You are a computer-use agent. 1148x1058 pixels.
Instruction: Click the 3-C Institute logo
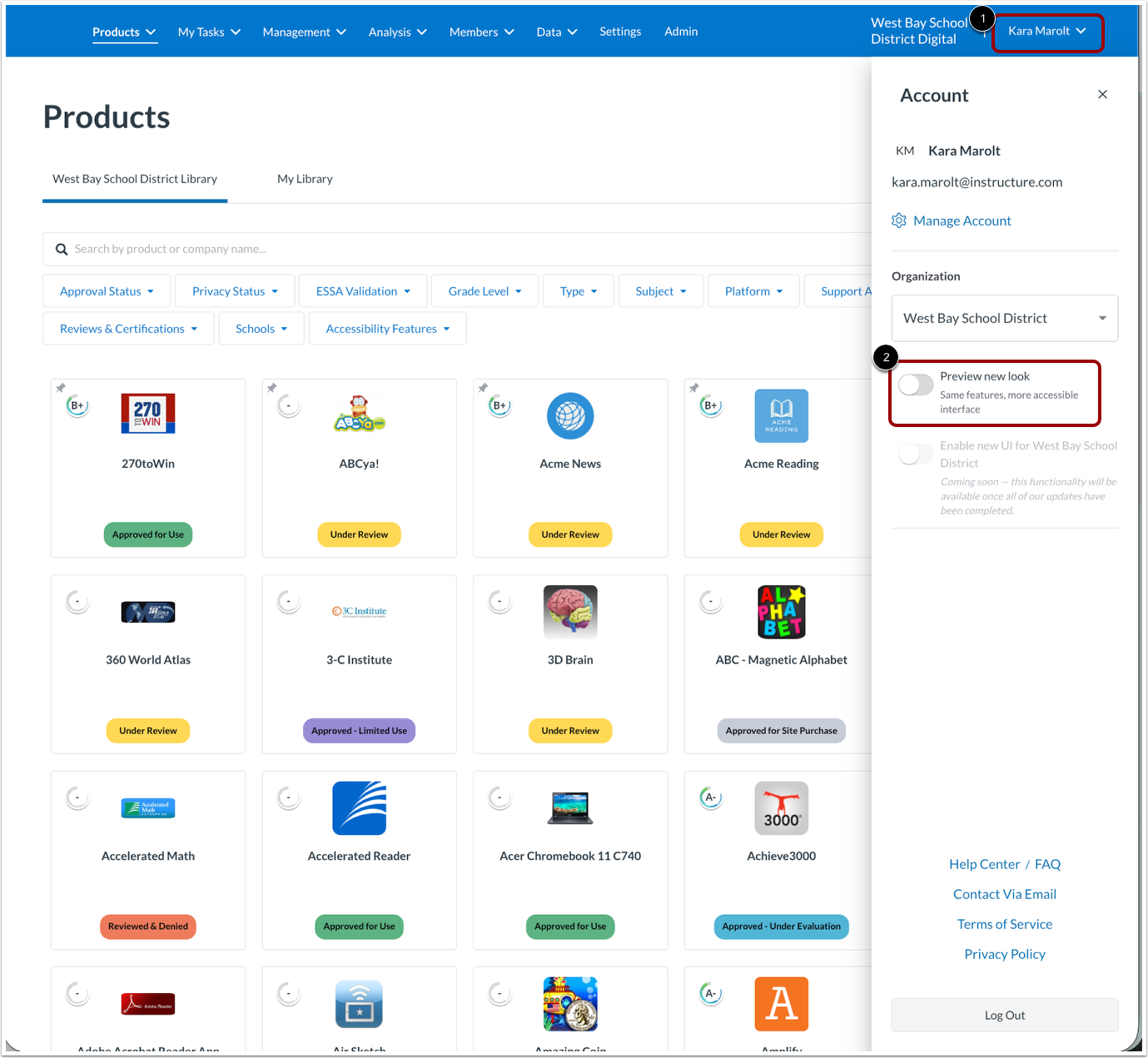tap(359, 611)
